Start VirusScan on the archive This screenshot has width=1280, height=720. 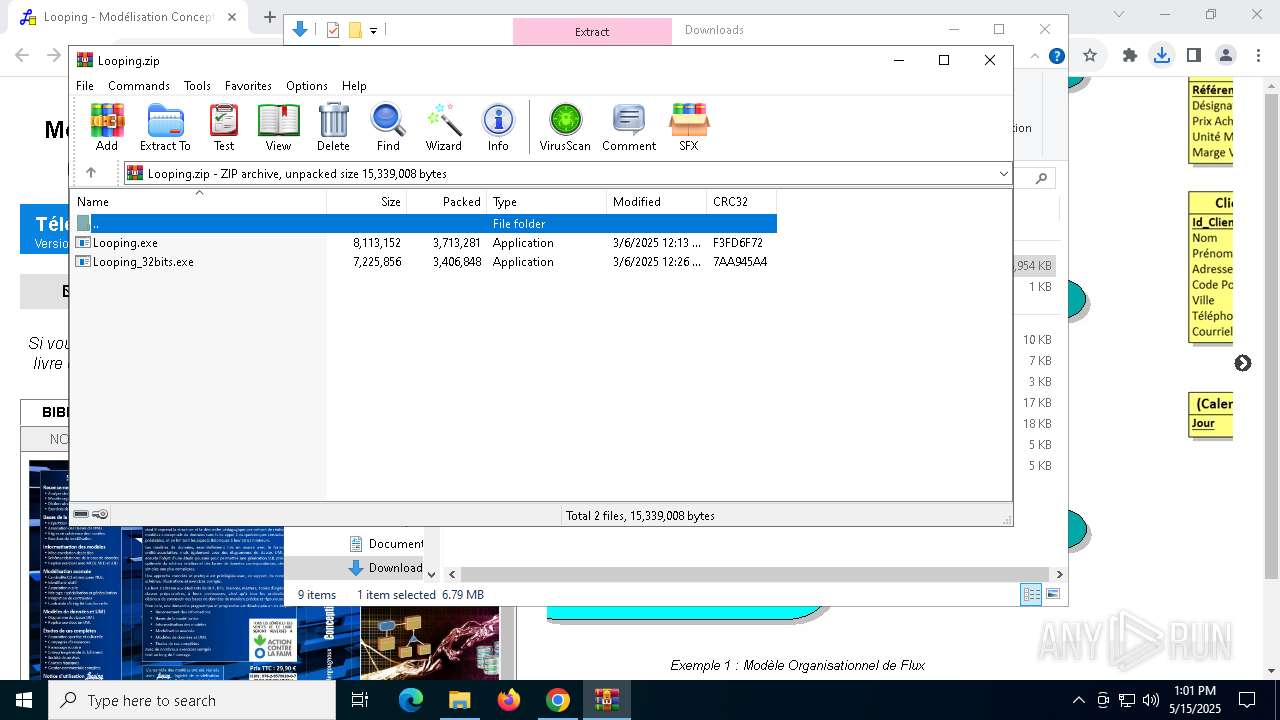coord(565,127)
